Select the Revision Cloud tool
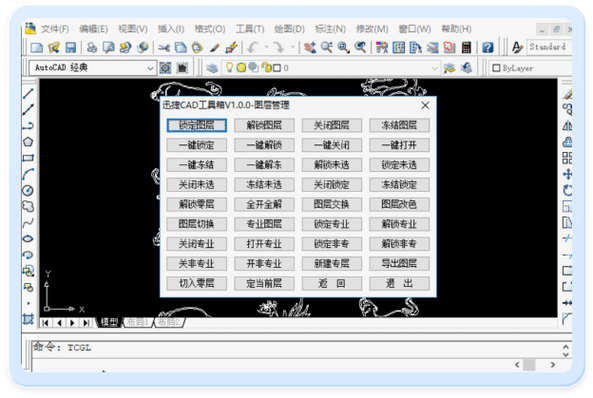 click(28, 207)
